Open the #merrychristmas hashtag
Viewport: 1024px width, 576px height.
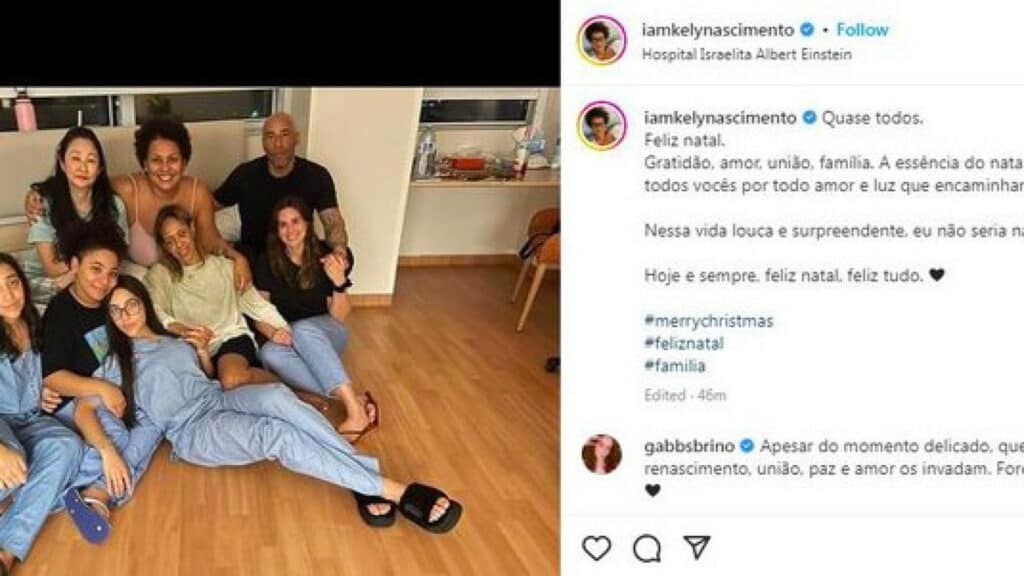pyautogui.click(x=709, y=321)
